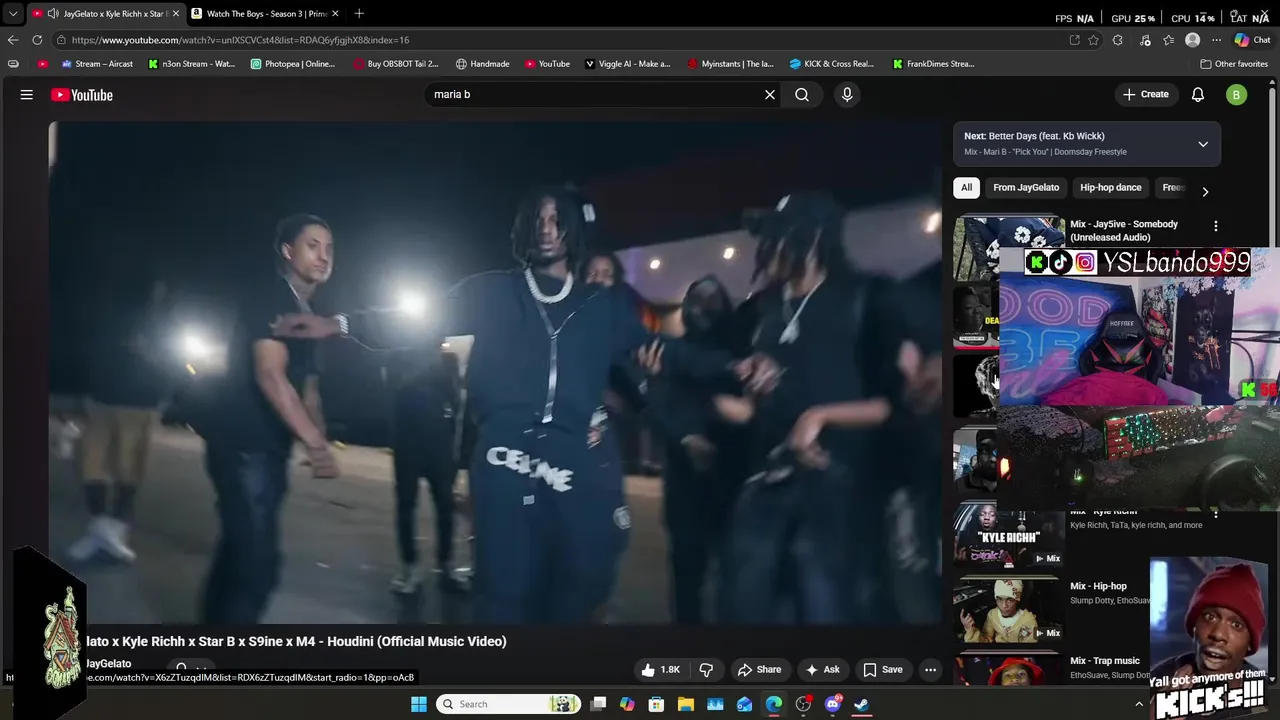Click the Windows taskbar search box
1280x720 pixels.
click(510, 704)
